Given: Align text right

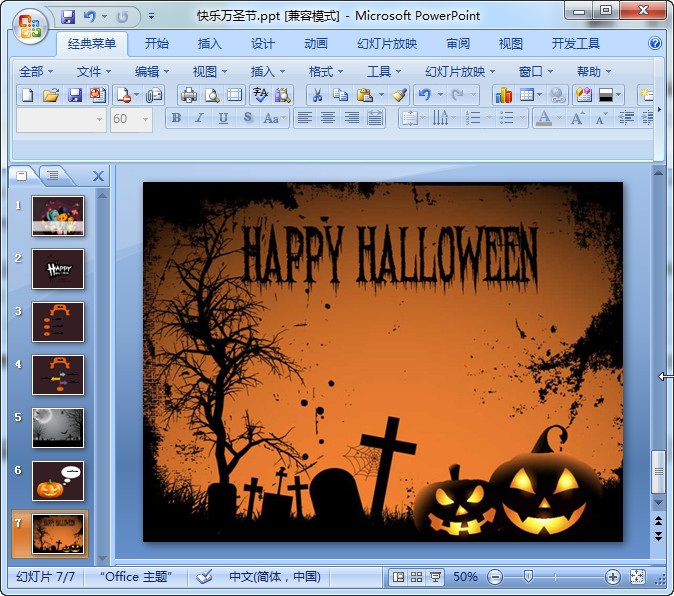Looking at the screenshot, I should [x=352, y=118].
